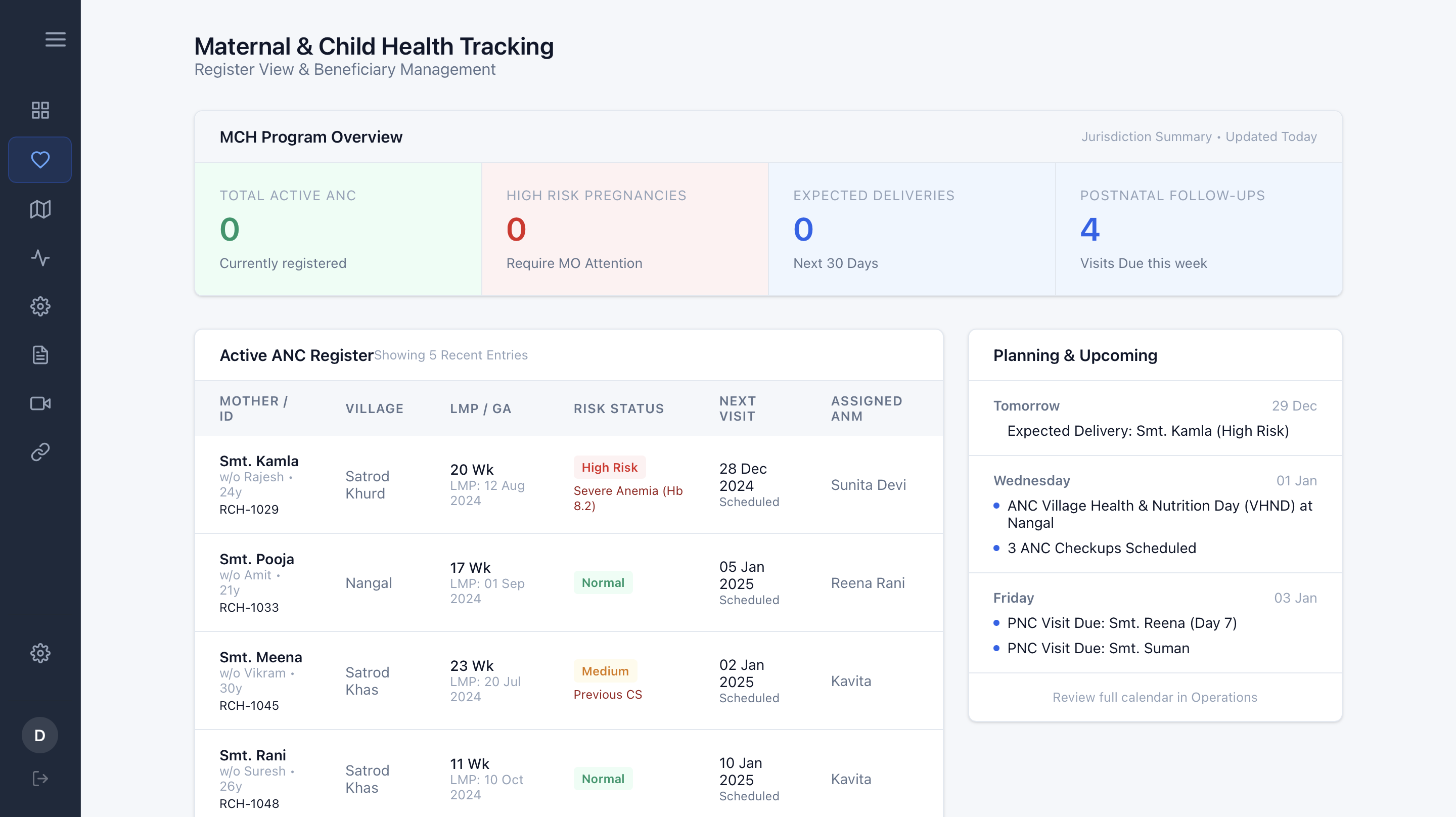
Task: Click assigned ANM Reena Rani
Action: click(x=868, y=583)
